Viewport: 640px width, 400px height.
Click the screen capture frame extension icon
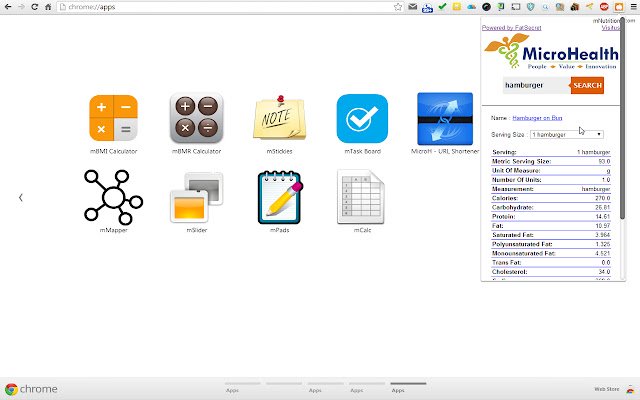pos(516,7)
